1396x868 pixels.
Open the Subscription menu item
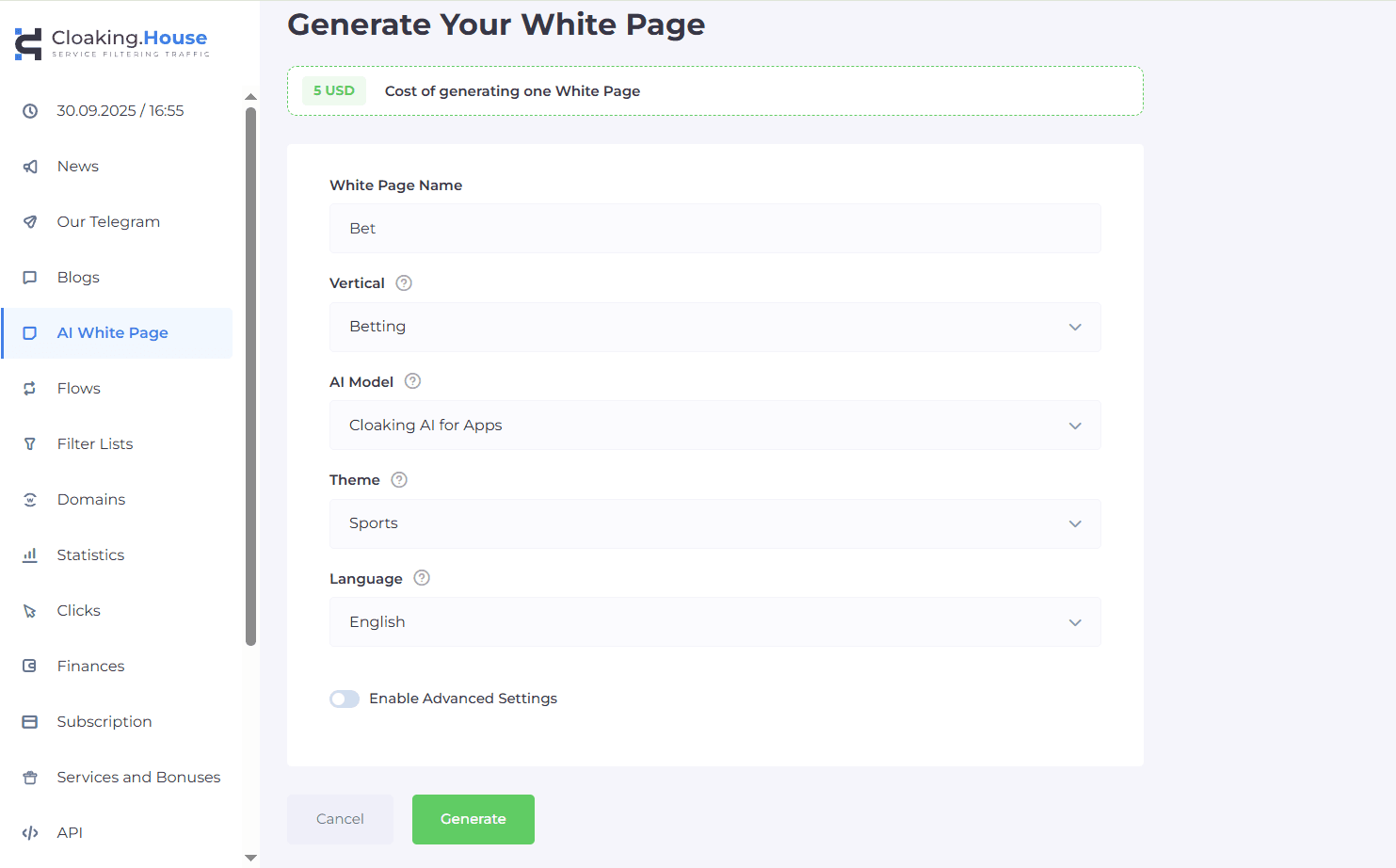pyautogui.click(x=104, y=721)
